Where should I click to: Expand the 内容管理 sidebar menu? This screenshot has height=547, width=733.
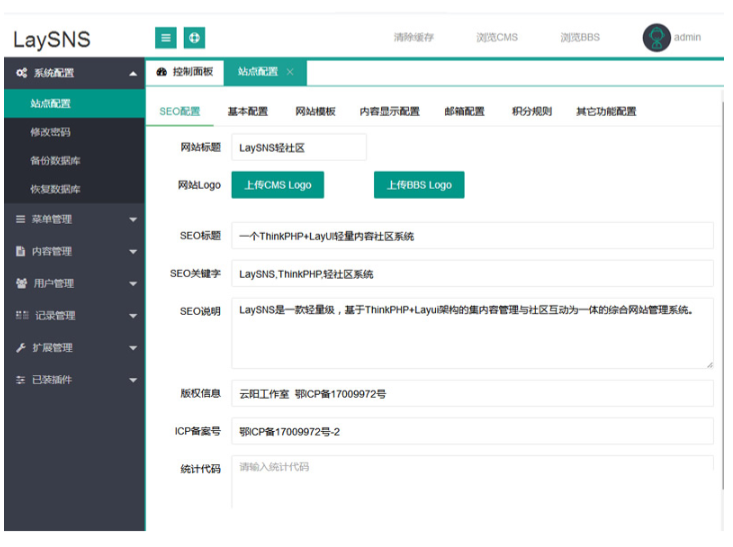[x=74, y=251]
